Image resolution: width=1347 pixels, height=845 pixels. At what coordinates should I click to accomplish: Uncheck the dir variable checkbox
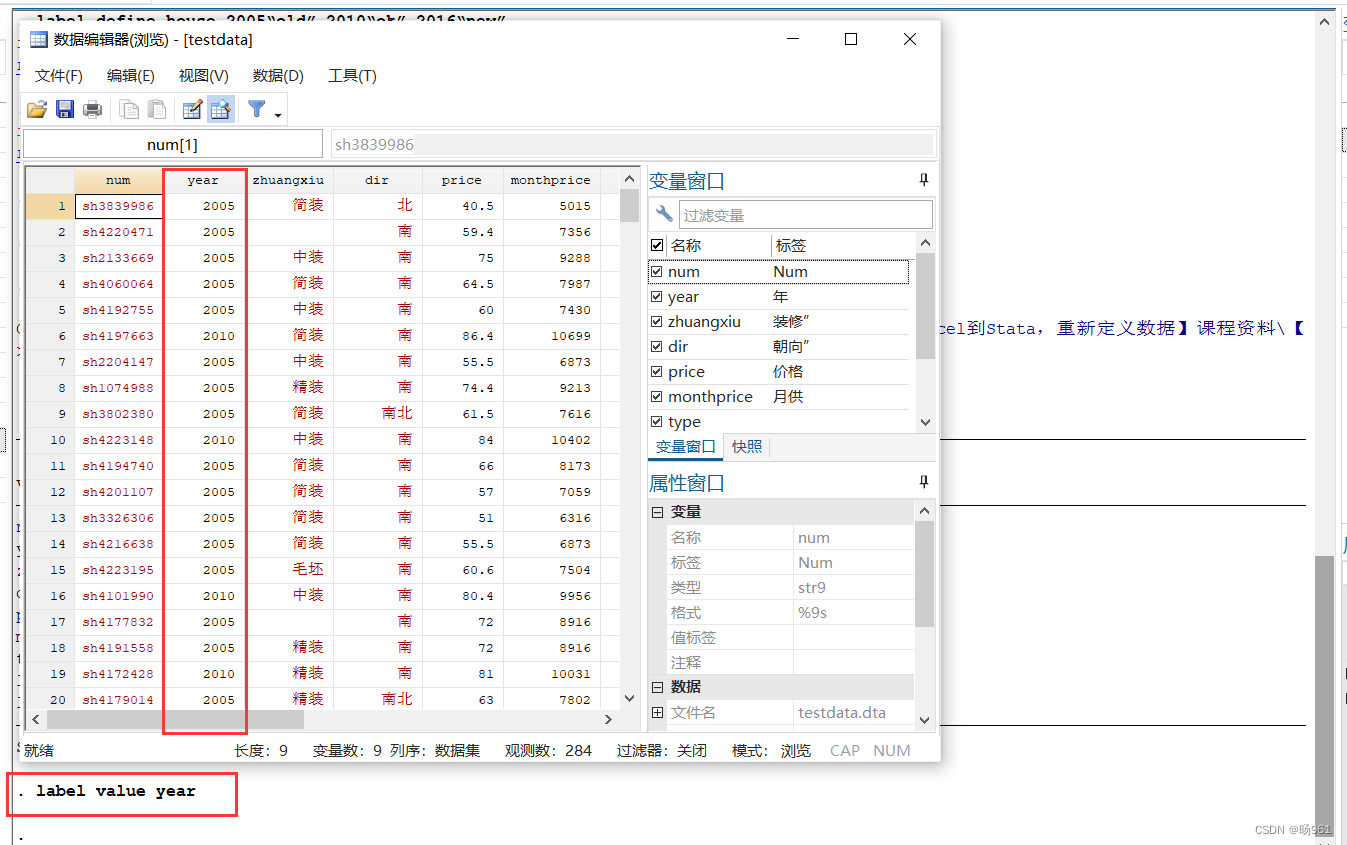657,346
